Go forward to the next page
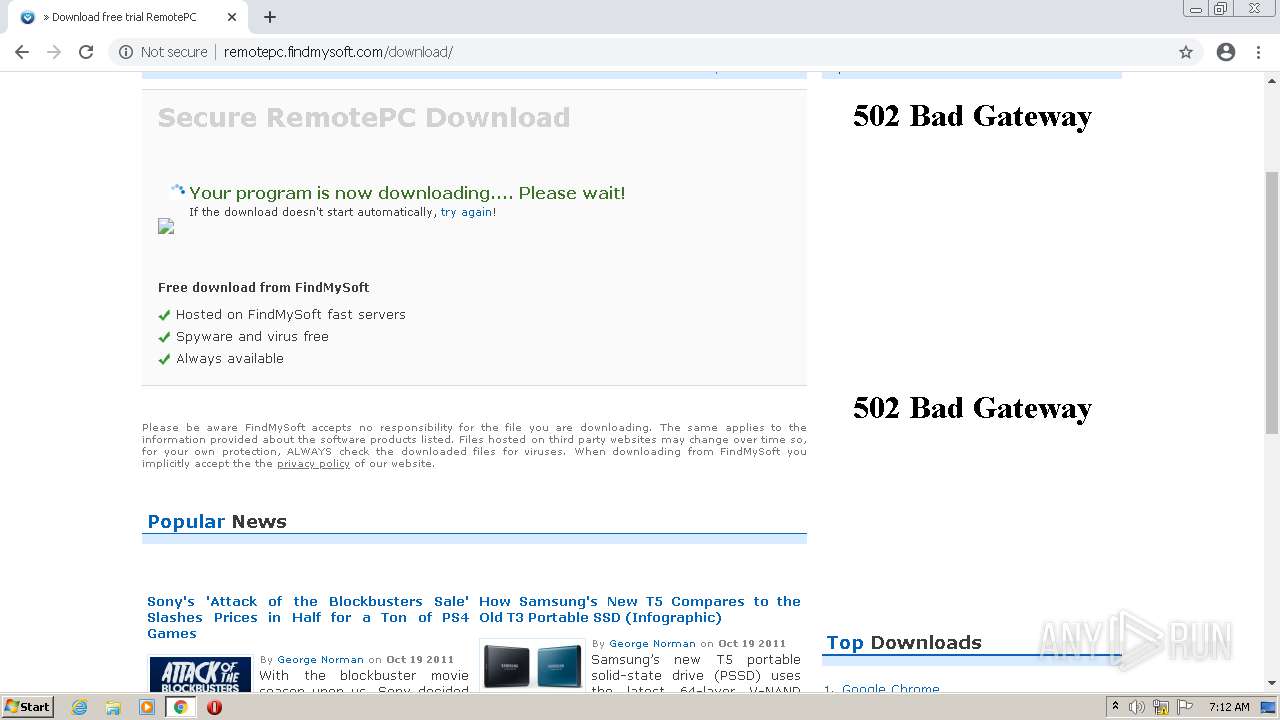The image size is (1280, 720). pyautogui.click(x=54, y=52)
